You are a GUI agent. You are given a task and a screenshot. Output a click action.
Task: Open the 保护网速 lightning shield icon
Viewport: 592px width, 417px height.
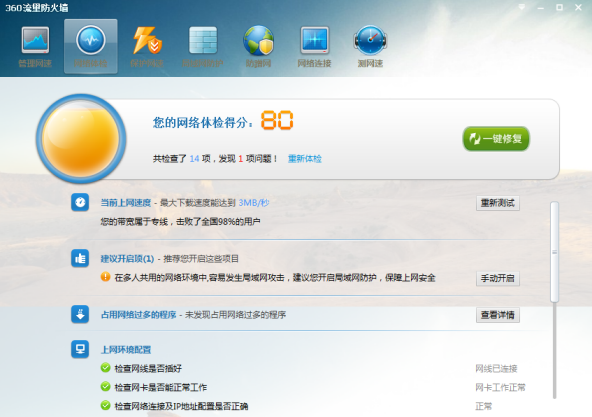click(x=147, y=46)
